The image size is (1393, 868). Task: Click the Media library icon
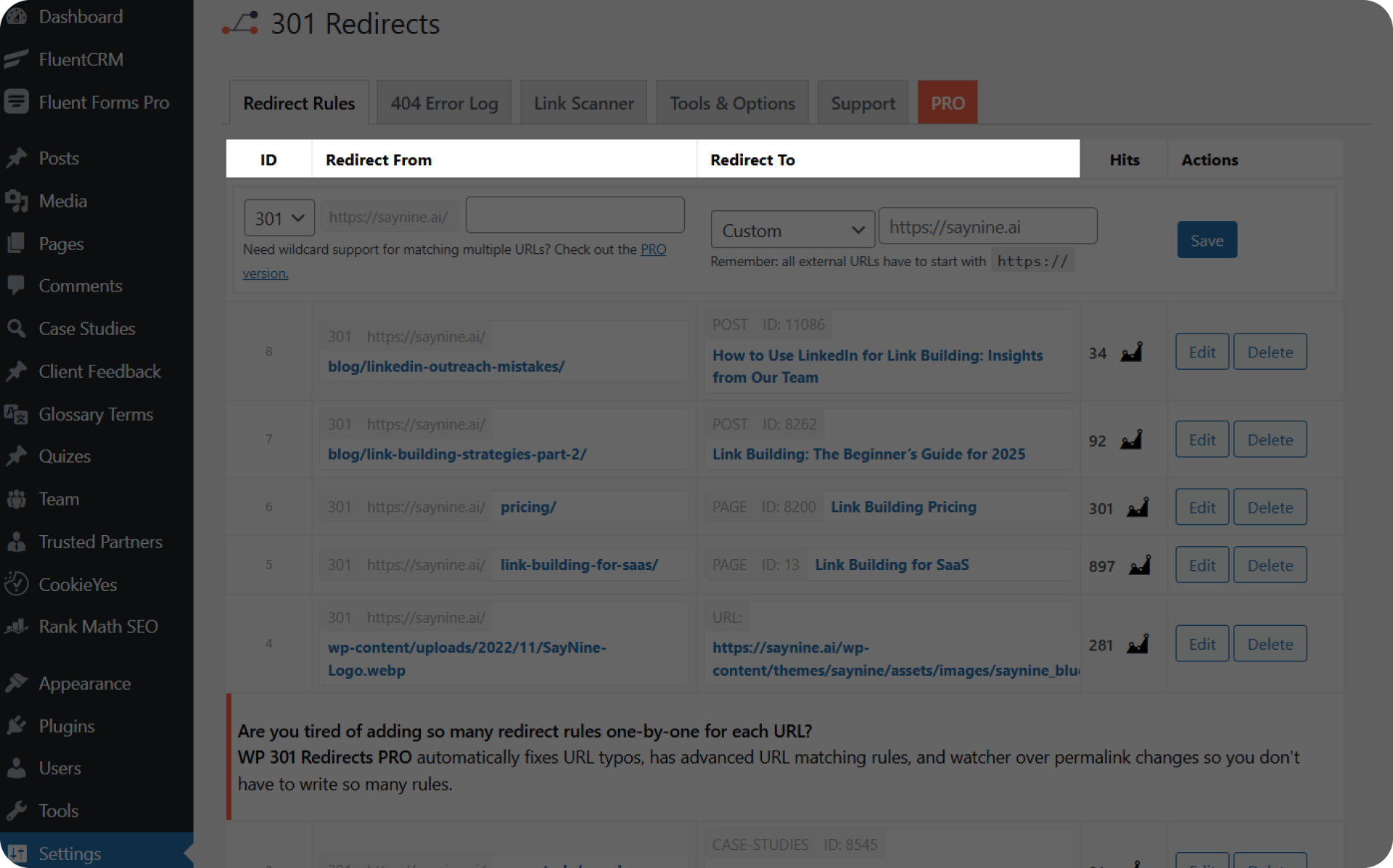[17, 200]
